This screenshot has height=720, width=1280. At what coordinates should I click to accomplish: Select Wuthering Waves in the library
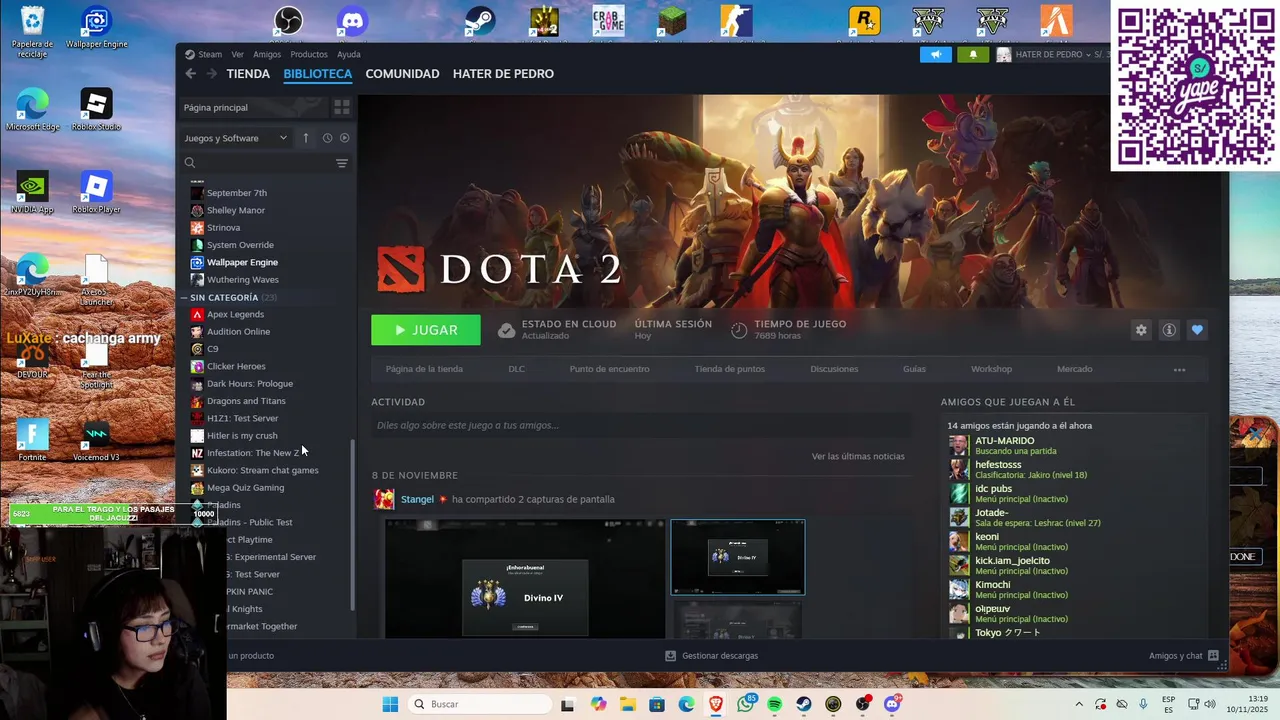(x=242, y=279)
